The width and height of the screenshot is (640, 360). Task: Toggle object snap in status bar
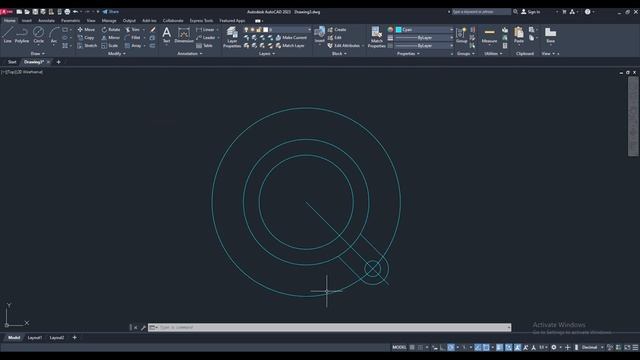486,347
